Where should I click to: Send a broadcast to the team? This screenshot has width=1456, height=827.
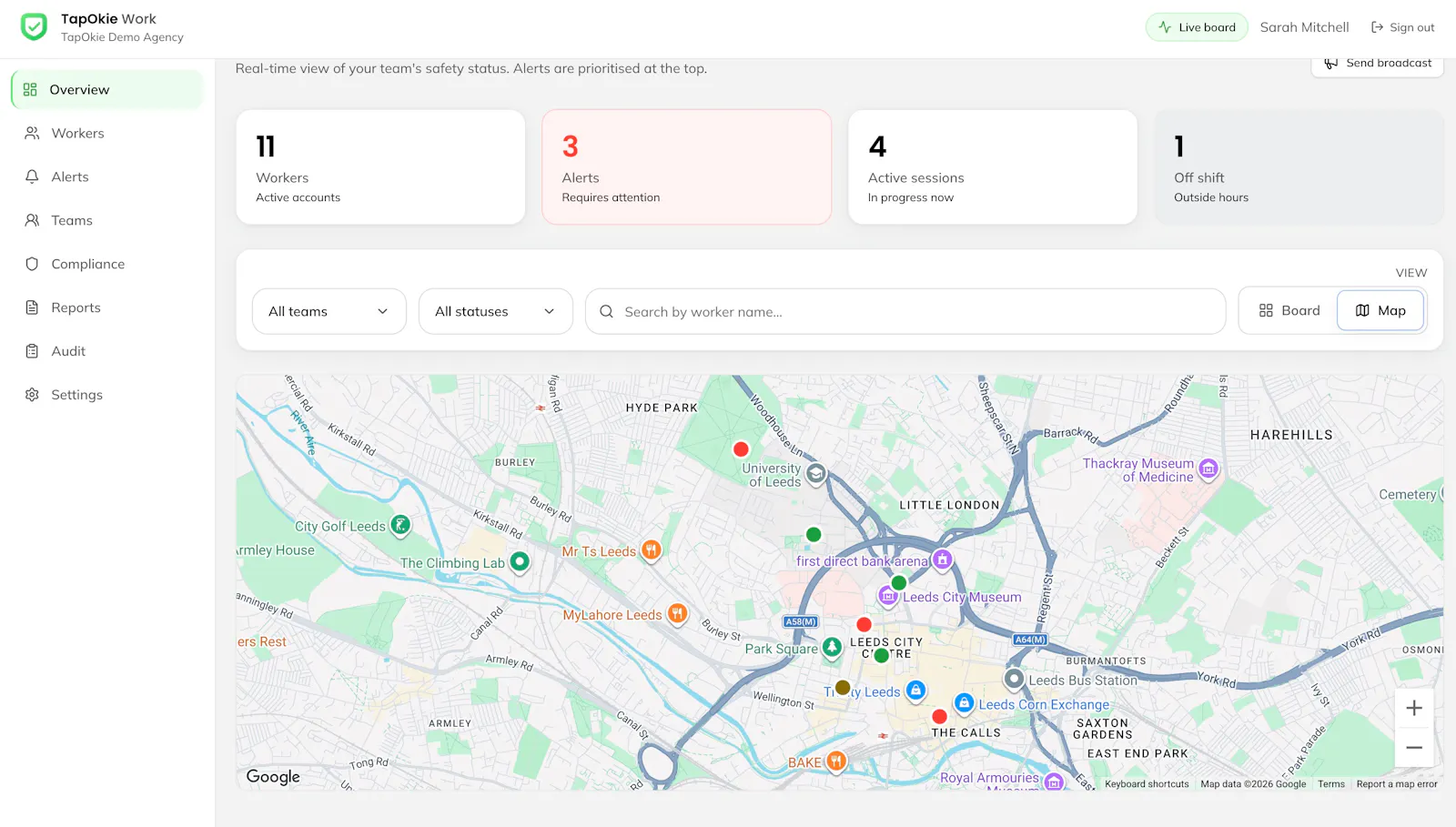(x=1378, y=63)
